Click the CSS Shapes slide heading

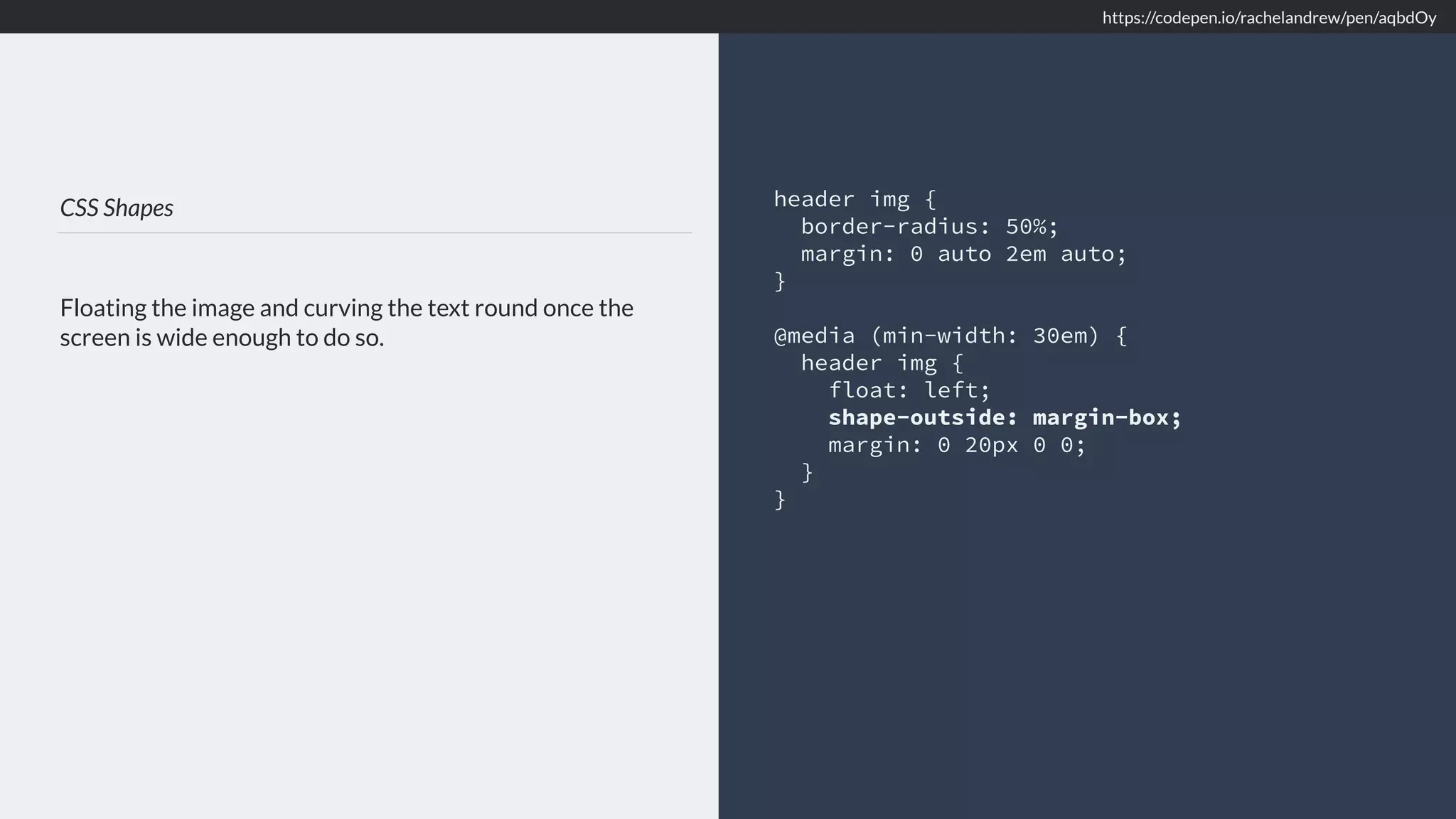(117, 208)
